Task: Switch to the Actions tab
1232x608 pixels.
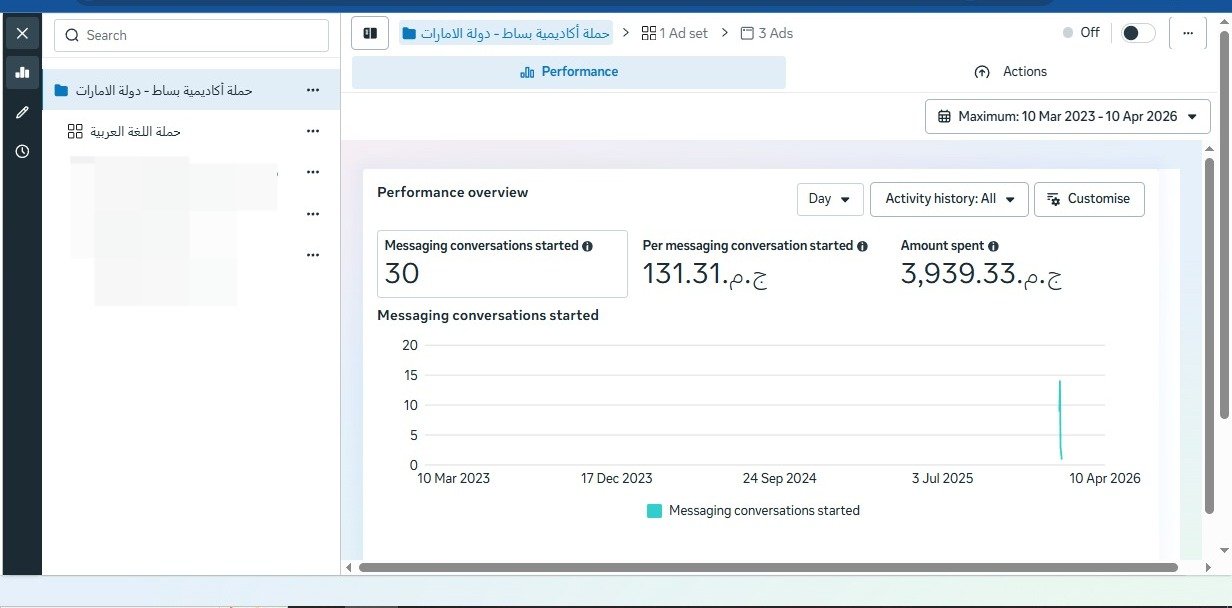Action: pos(1010,72)
